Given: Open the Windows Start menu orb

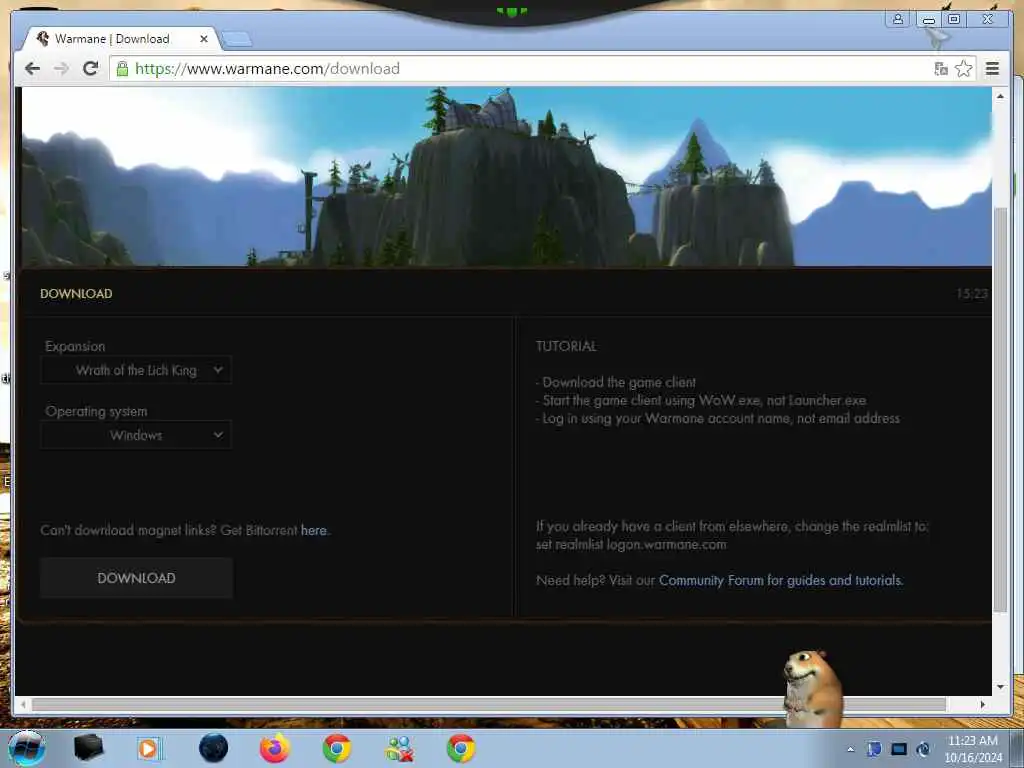Looking at the screenshot, I should pos(27,748).
